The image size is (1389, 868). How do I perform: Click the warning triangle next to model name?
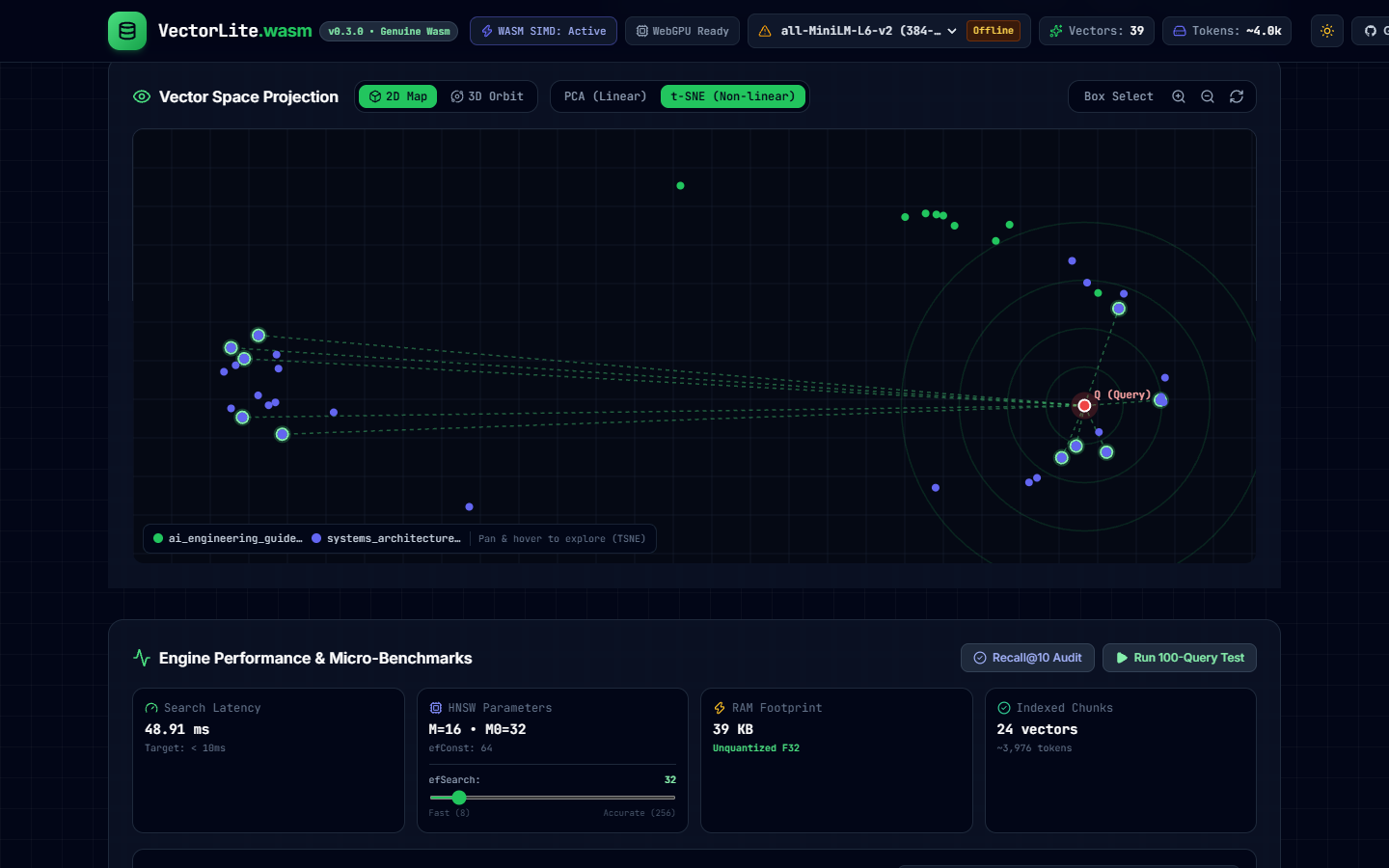point(765,31)
